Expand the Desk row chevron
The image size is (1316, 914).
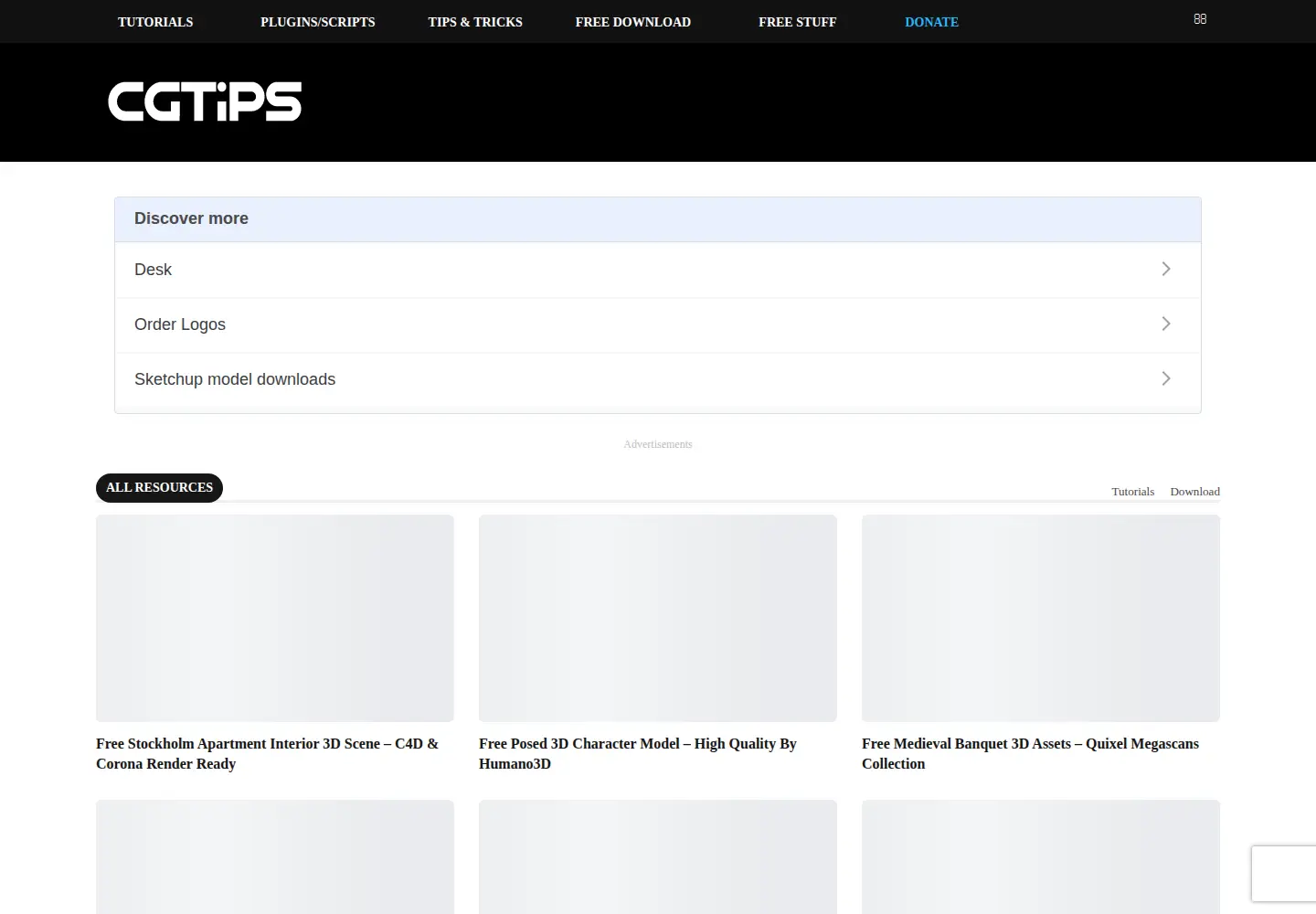[x=1166, y=269]
